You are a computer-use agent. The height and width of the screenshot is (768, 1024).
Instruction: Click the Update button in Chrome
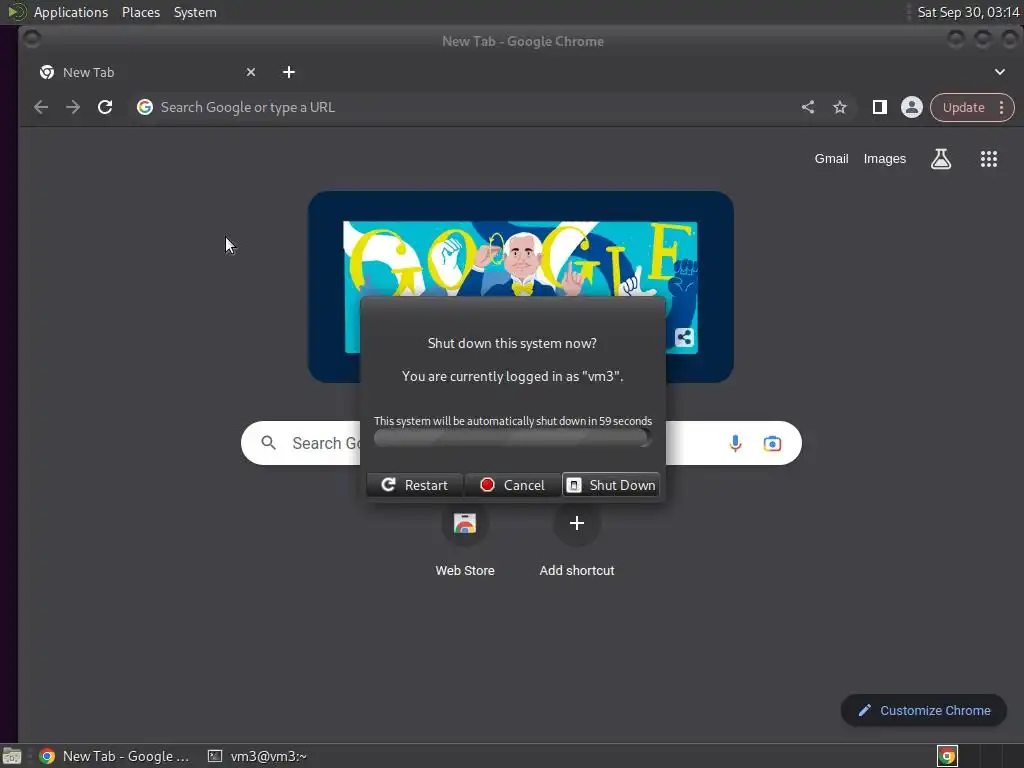click(x=963, y=108)
